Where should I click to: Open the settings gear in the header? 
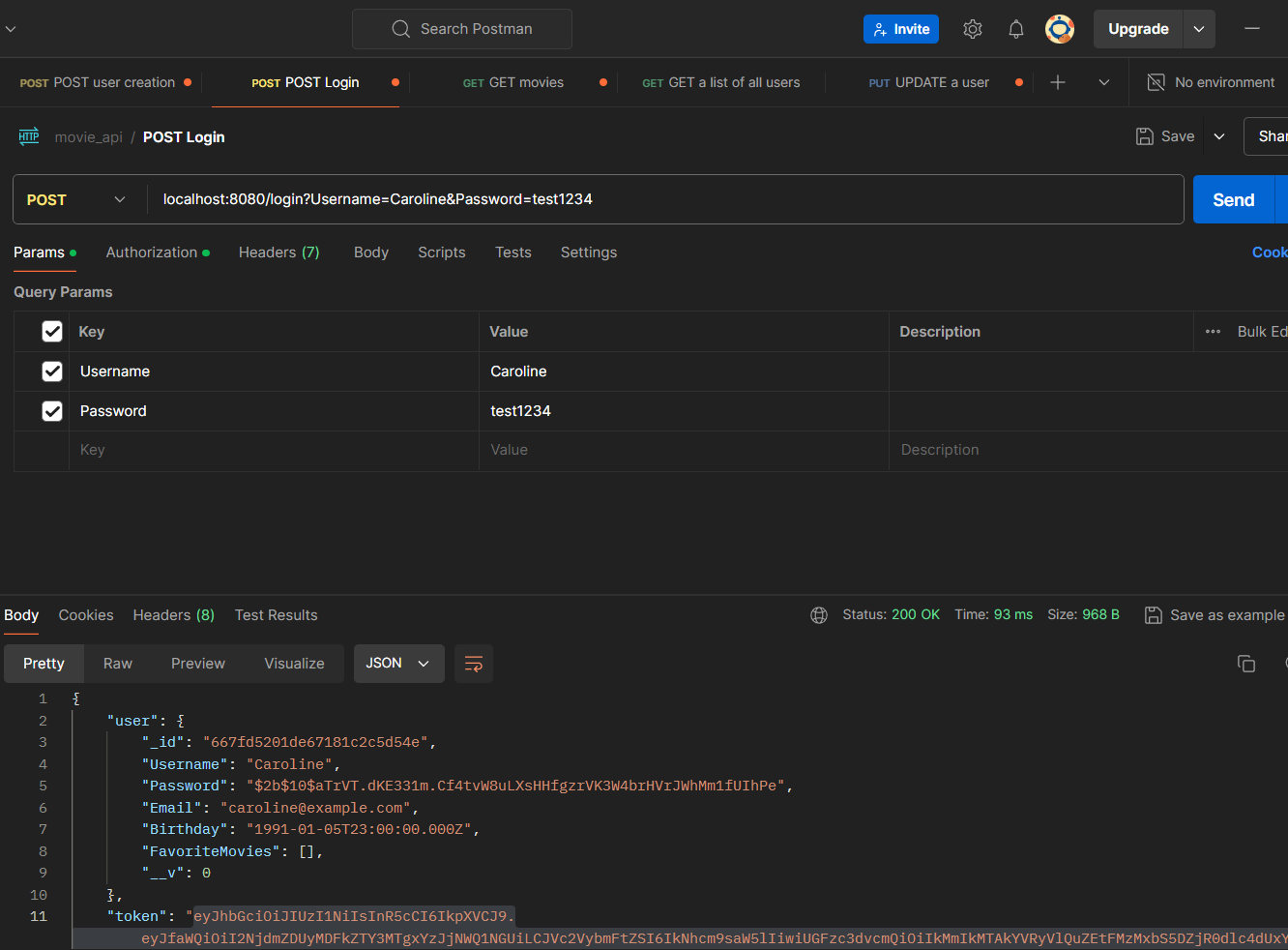point(973,29)
